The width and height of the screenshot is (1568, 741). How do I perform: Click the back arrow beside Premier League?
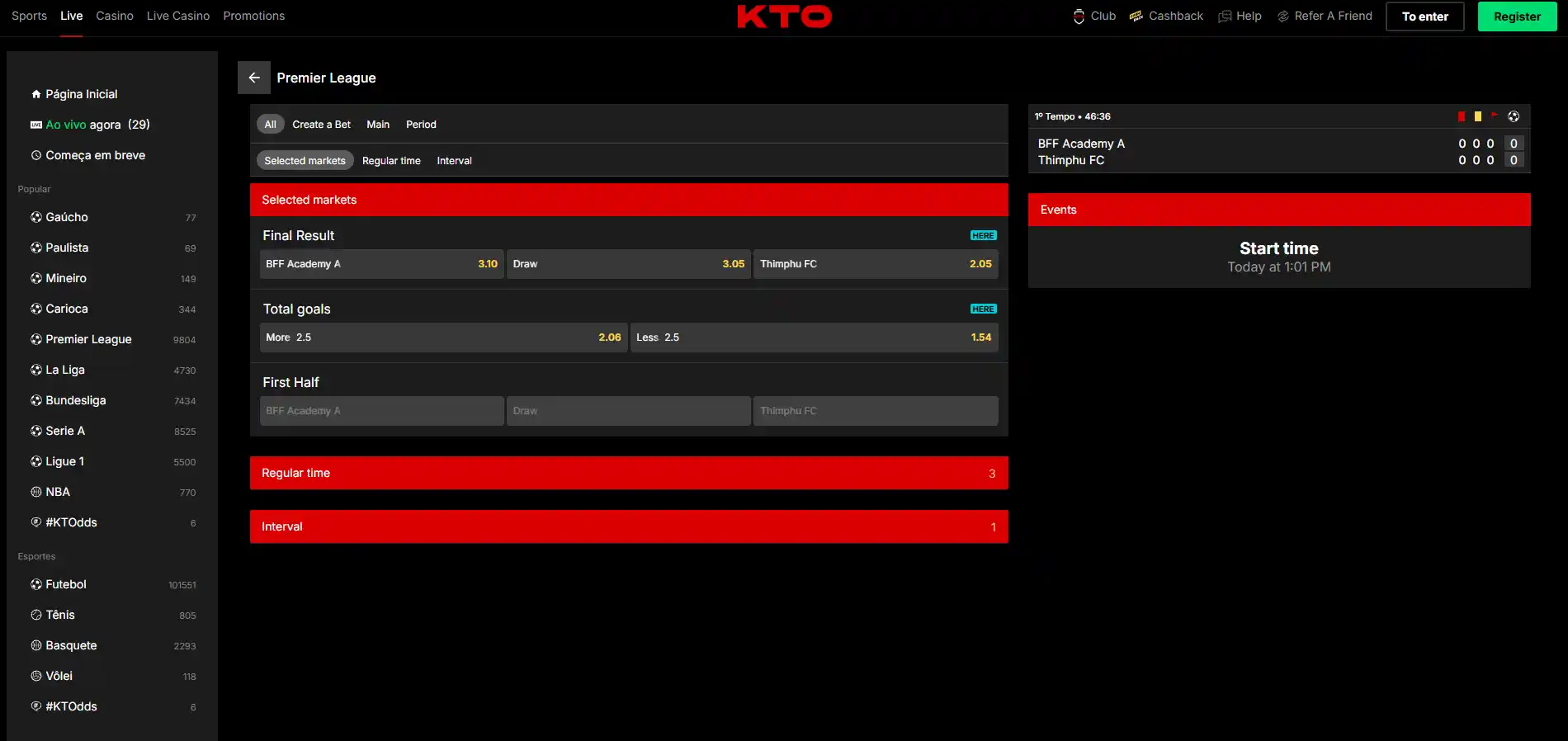coord(254,78)
